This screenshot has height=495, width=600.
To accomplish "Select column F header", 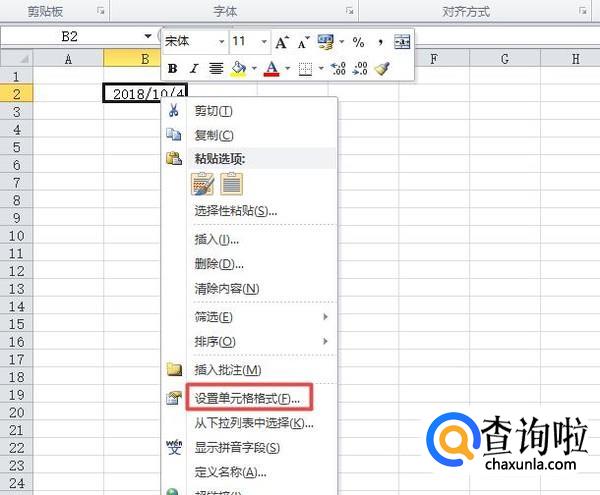I will (434, 59).
